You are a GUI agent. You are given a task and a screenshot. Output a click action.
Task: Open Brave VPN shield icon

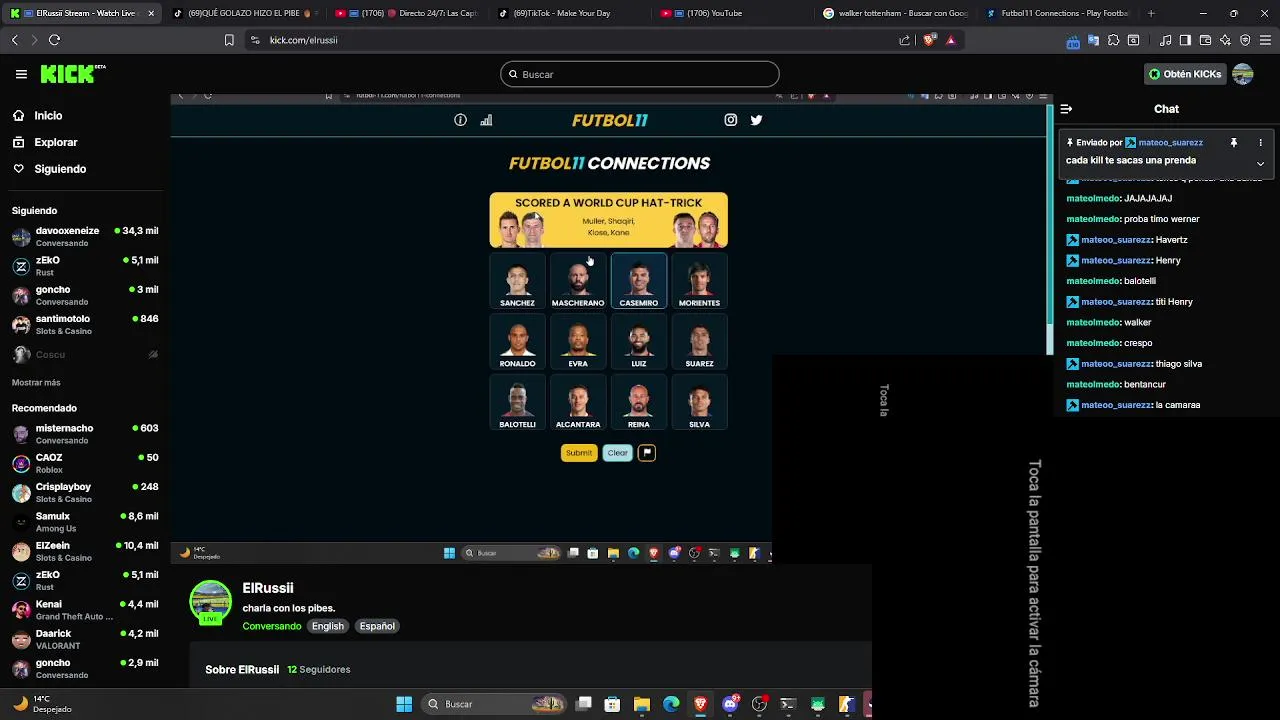click(x=1245, y=40)
